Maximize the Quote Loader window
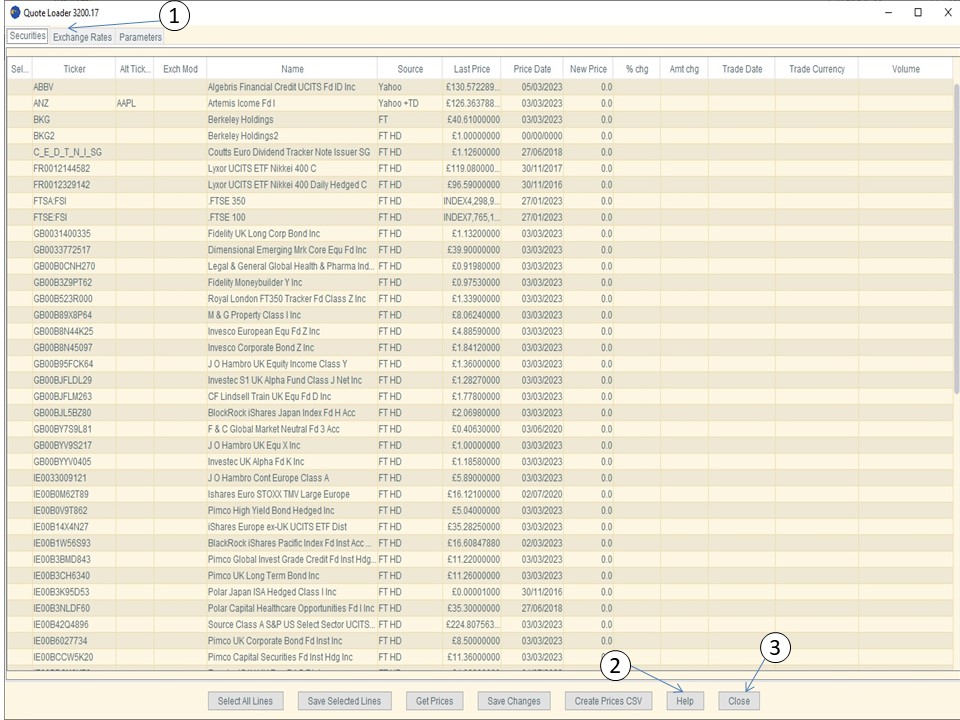Image resolution: width=960 pixels, height=720 pixels. 918,12
